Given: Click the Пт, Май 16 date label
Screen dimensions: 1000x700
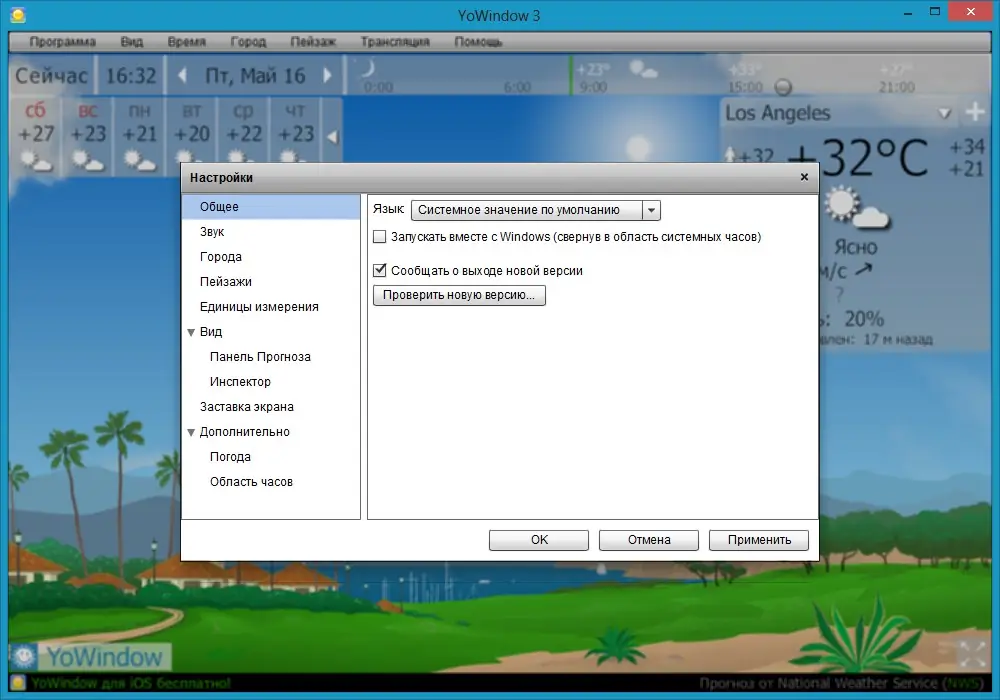Looking at the screenshot, I should [255, 76].
